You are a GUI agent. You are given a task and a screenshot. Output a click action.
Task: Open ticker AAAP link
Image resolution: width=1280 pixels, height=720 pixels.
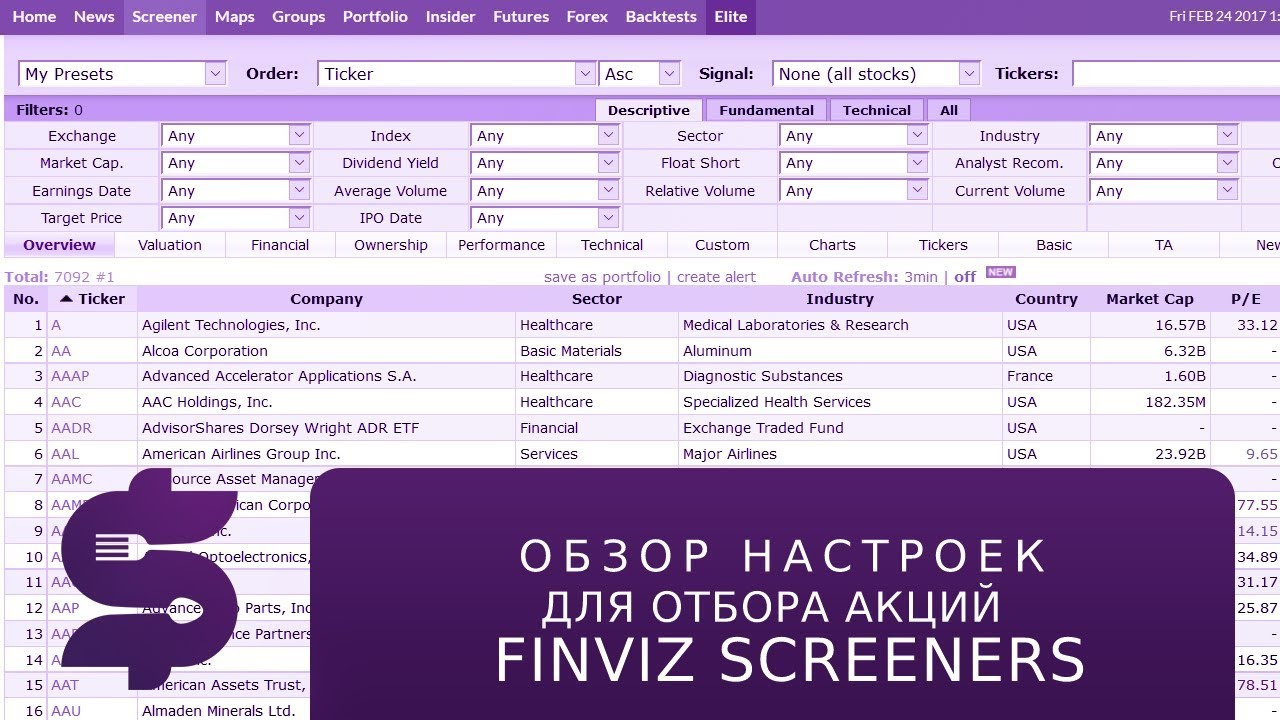(70, 376)
